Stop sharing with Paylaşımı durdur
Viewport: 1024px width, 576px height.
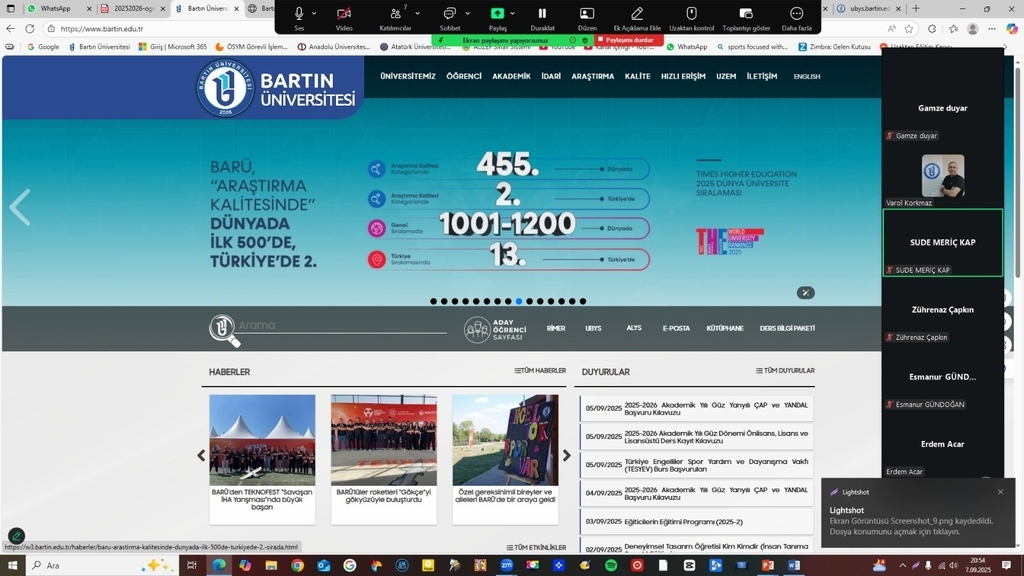[x=628, y=40]
